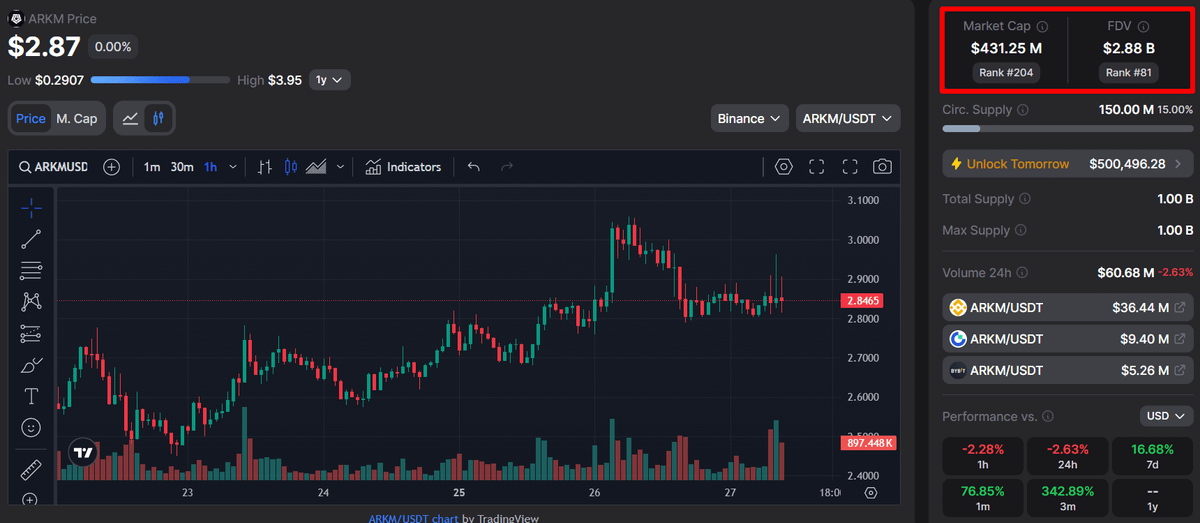Take a chart snapshot with camera icon

[882, 167]
